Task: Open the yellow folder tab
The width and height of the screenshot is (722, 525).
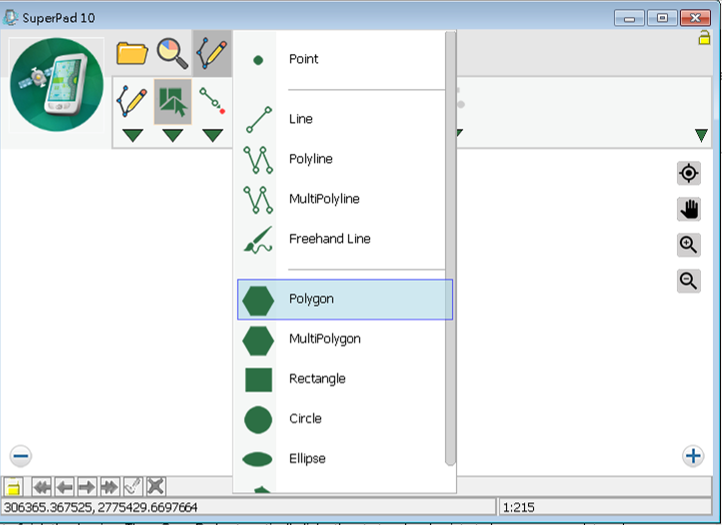Action: point(132,53)
